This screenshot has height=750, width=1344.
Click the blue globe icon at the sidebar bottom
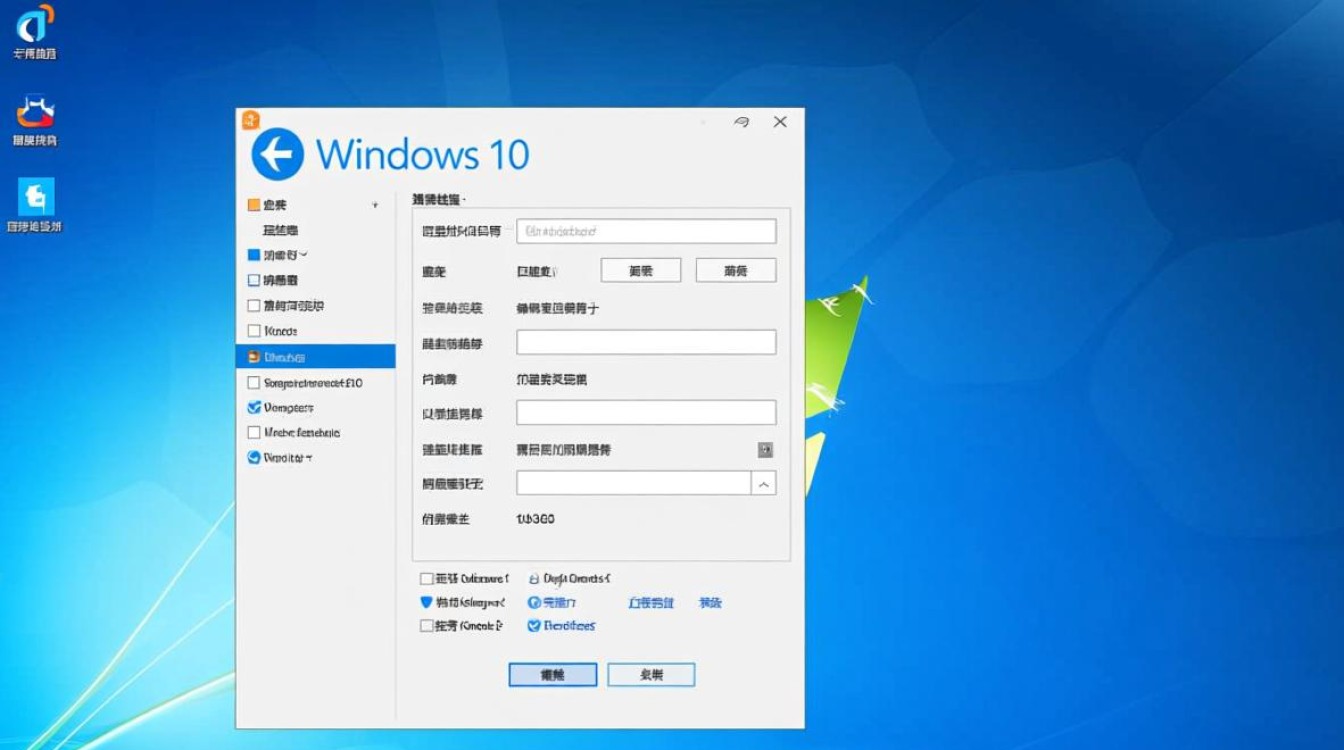click(x=253, y=457)
